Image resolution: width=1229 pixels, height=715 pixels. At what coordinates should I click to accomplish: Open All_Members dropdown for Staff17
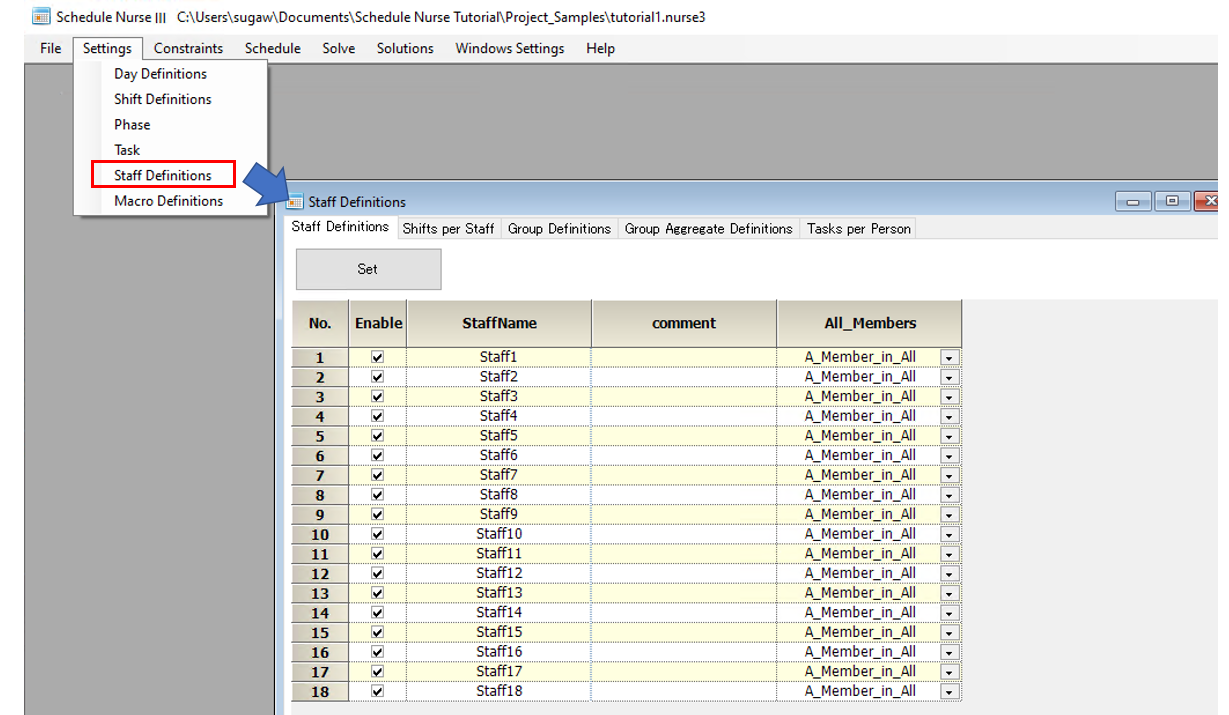tap(949, 672)
